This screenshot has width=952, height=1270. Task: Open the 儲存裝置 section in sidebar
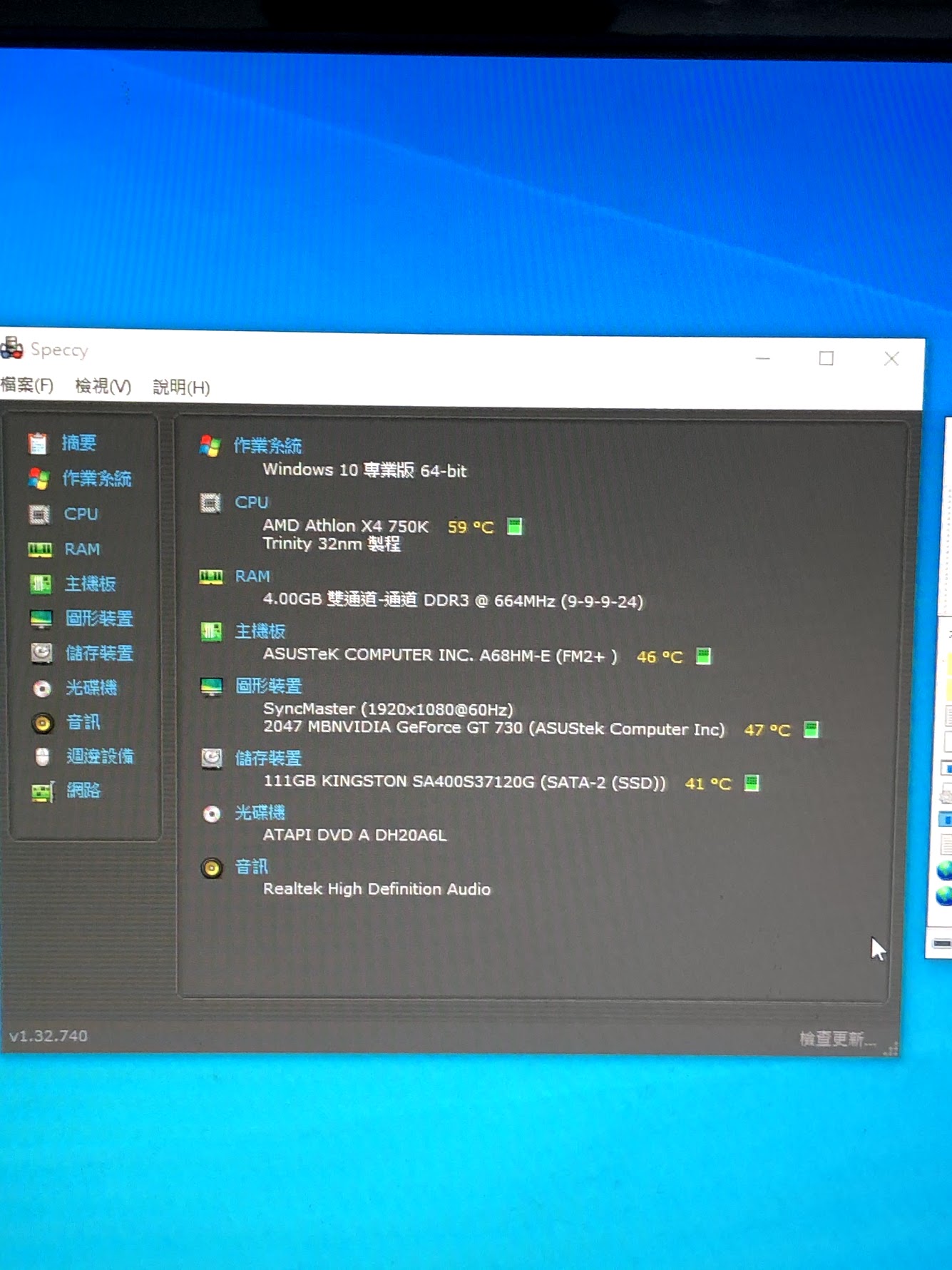pos(99,653)
